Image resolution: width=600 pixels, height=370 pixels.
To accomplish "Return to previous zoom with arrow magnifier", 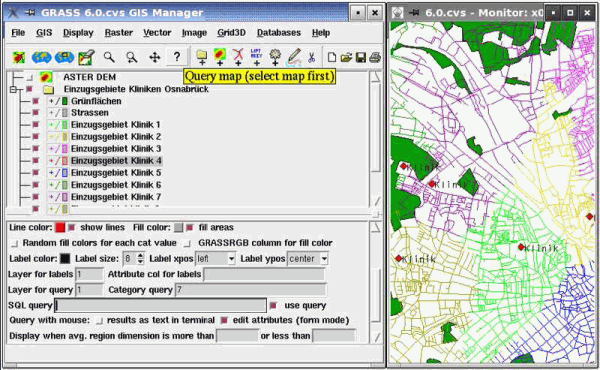I will tap(132, 57).
